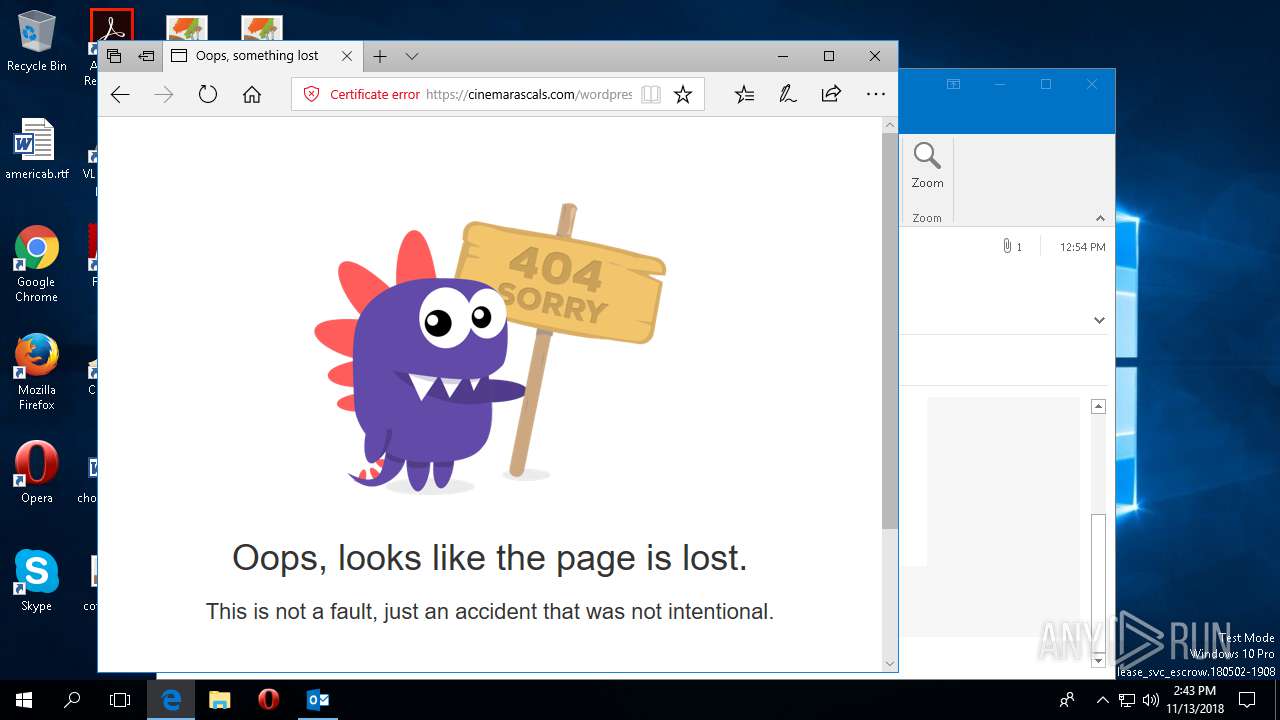Open a new tab in Edge
1280x720 pixels.
pyautogui.click(x=380, y=56)
